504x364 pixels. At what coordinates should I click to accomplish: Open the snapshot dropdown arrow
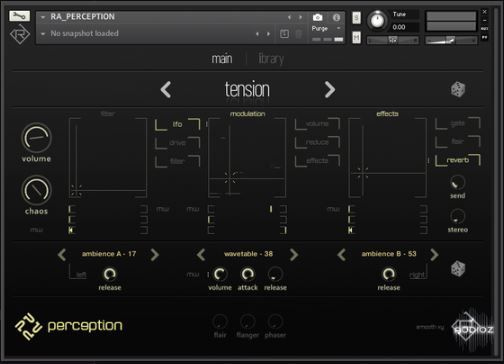(43, 34)
